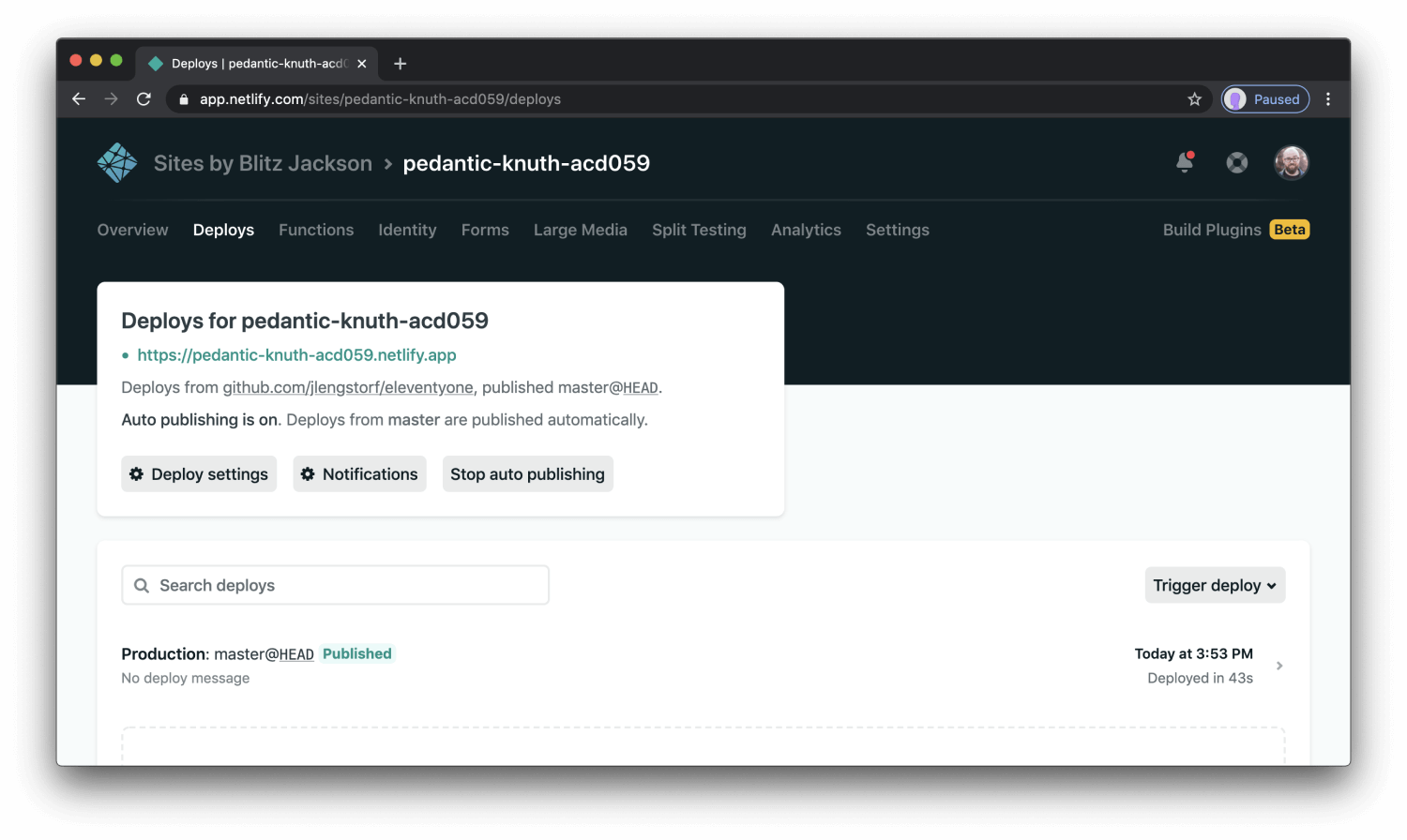Click the Netlify logo icon
This screenshot has width=1407, height=840.
[x=116, y=161]
